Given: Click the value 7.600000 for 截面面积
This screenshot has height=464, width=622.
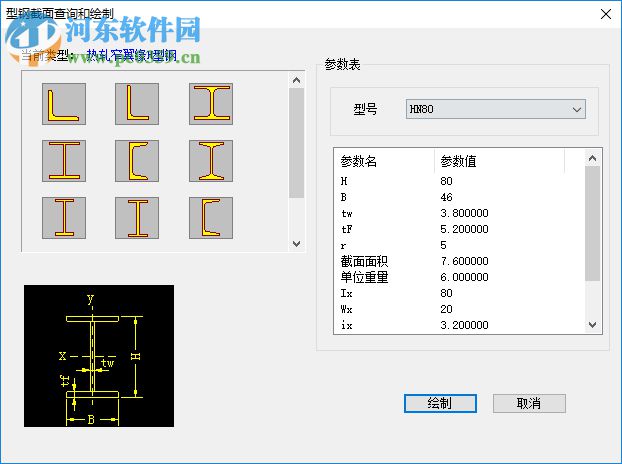Looking at the screenshot, I should point(464,261).
